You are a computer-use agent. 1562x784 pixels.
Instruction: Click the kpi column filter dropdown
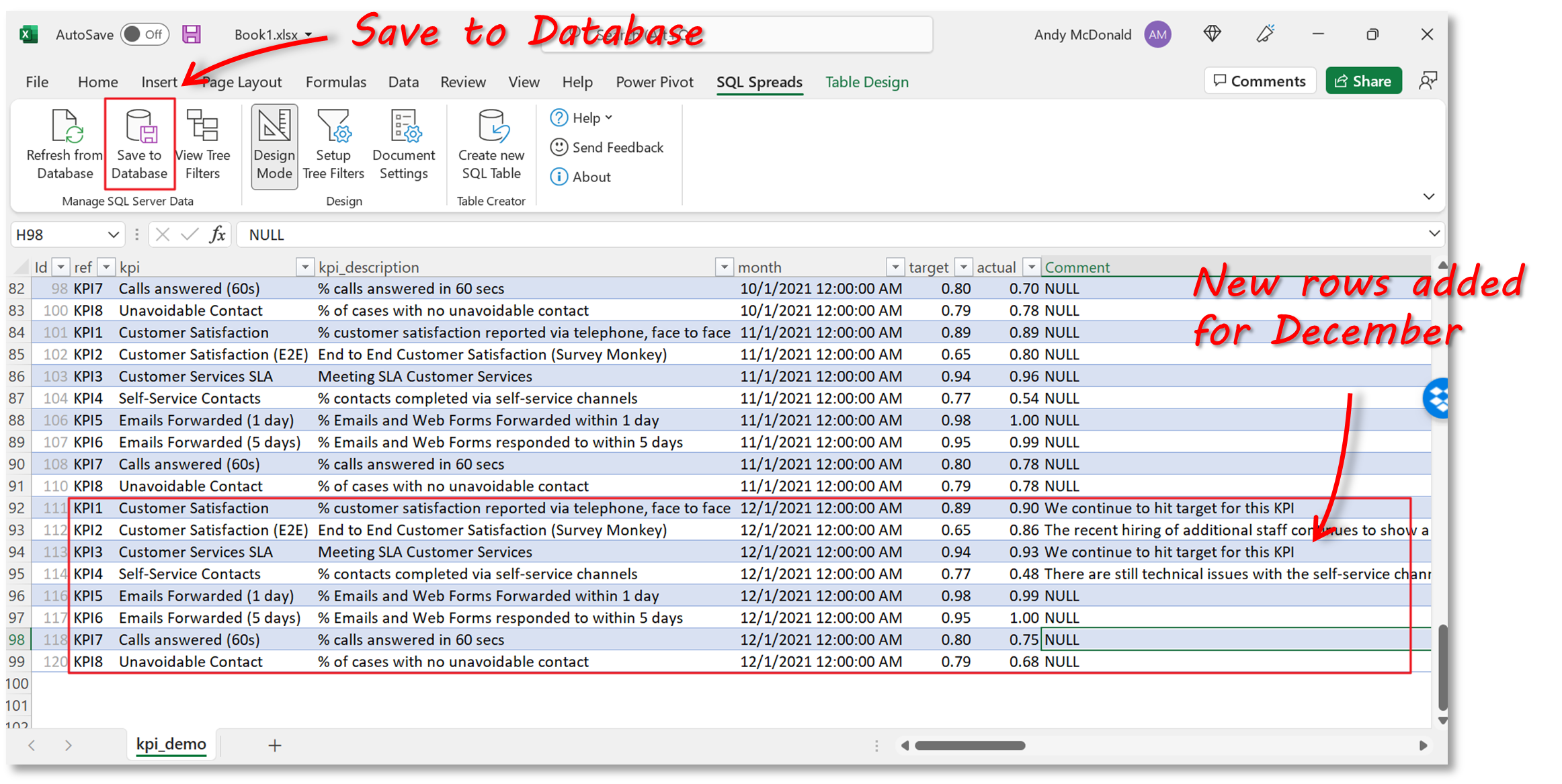click(303, 267)
